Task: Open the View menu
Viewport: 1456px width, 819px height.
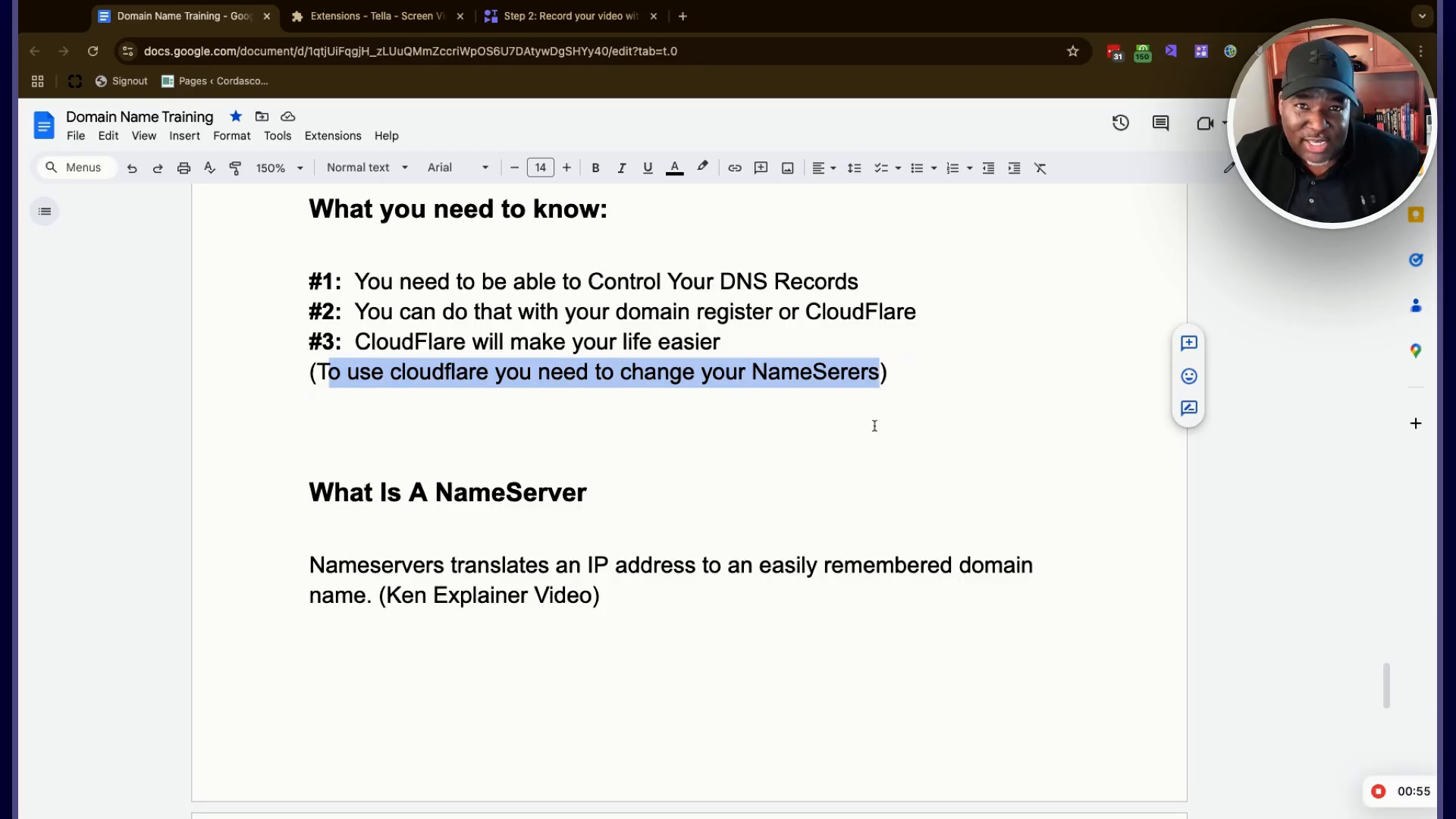Action: point(144,136)
